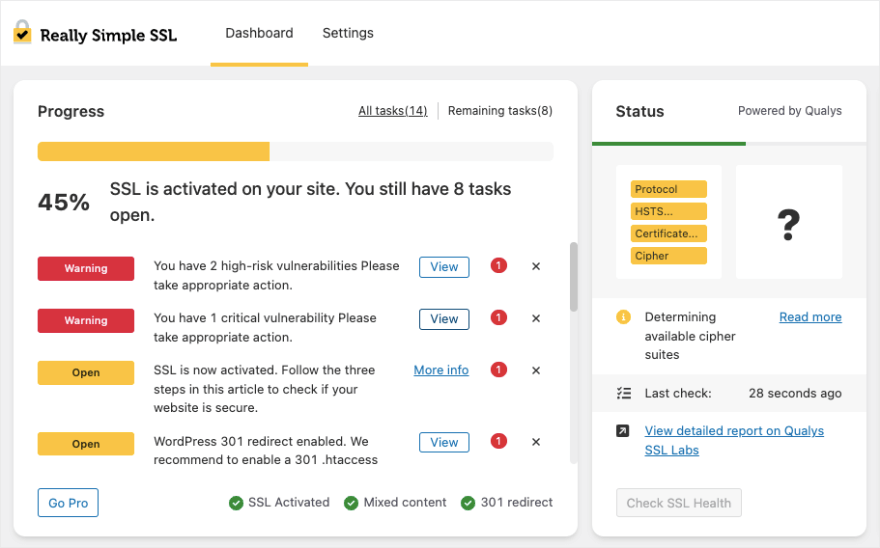Screen dimensions: 880x548
Task: Click the HSTS... status badge
Action: tap(668, 212)
